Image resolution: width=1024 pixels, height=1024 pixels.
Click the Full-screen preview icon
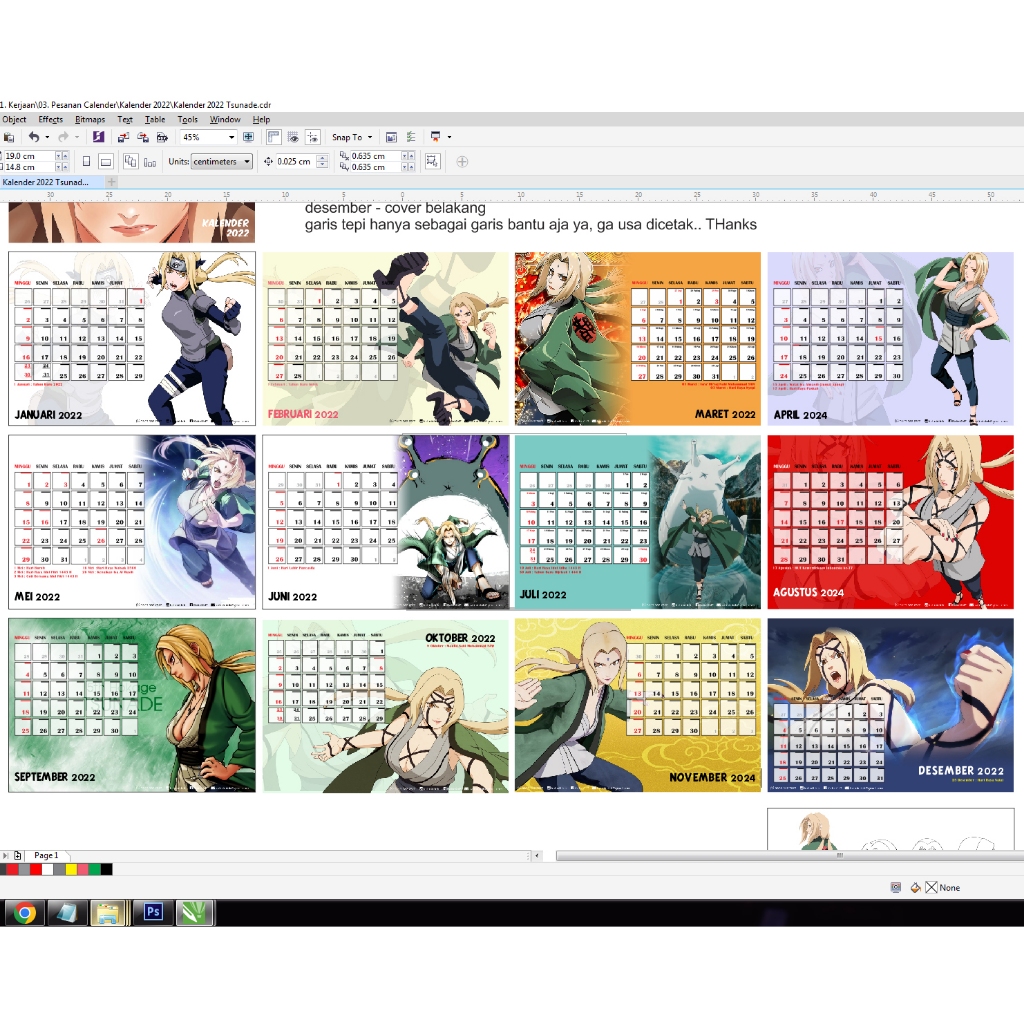tap(248, 137)
